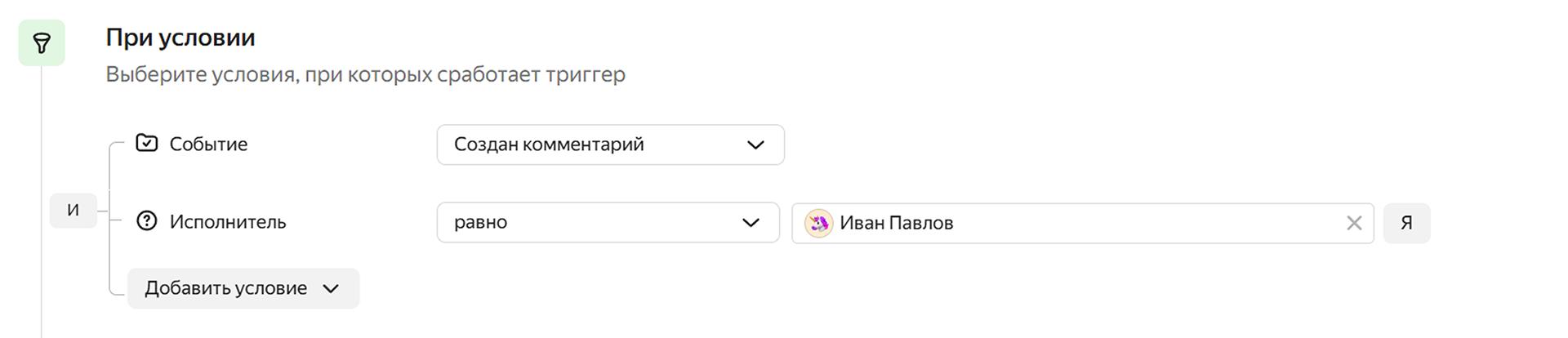Toggle the И logical operator
Image resolution: width=1568 pixels, height=338 pixels.
pyautogui.click(x=73, y=210)
